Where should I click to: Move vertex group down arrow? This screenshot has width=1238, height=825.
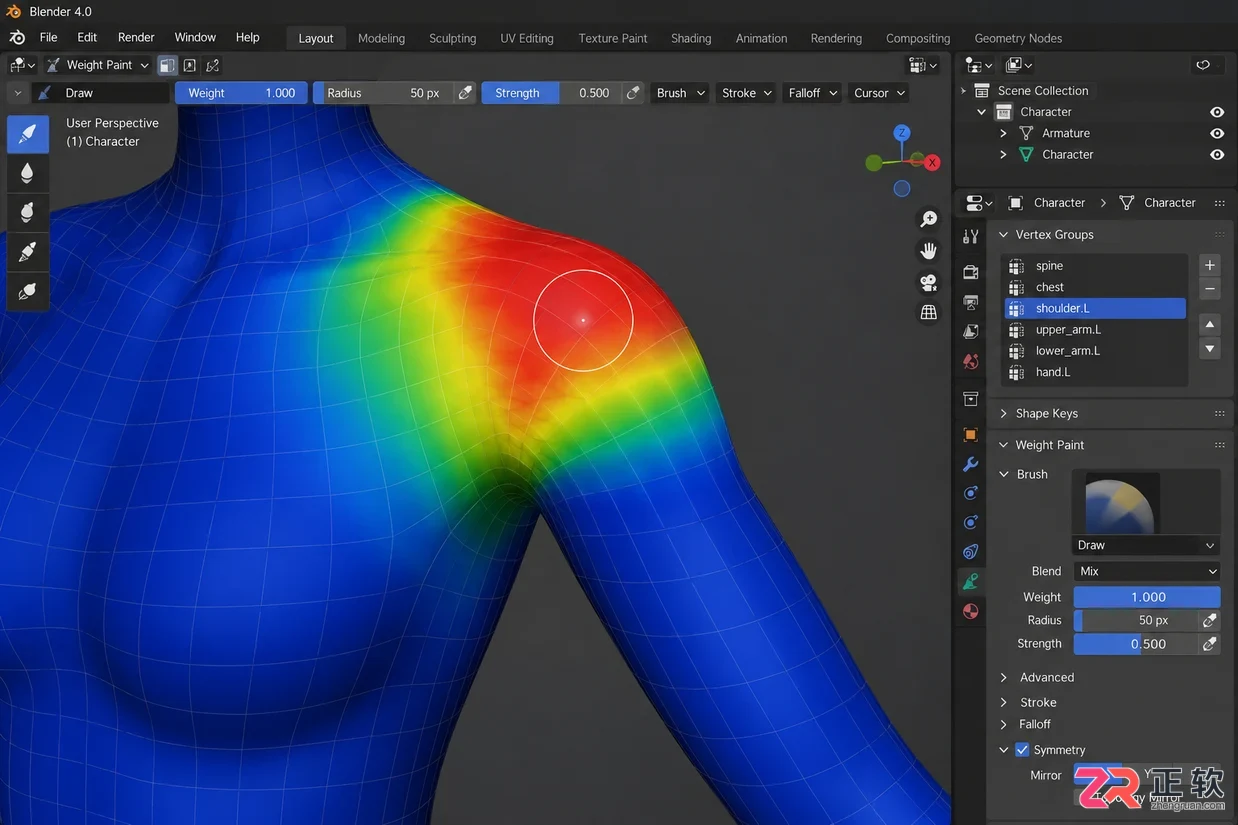(1210, 349)
